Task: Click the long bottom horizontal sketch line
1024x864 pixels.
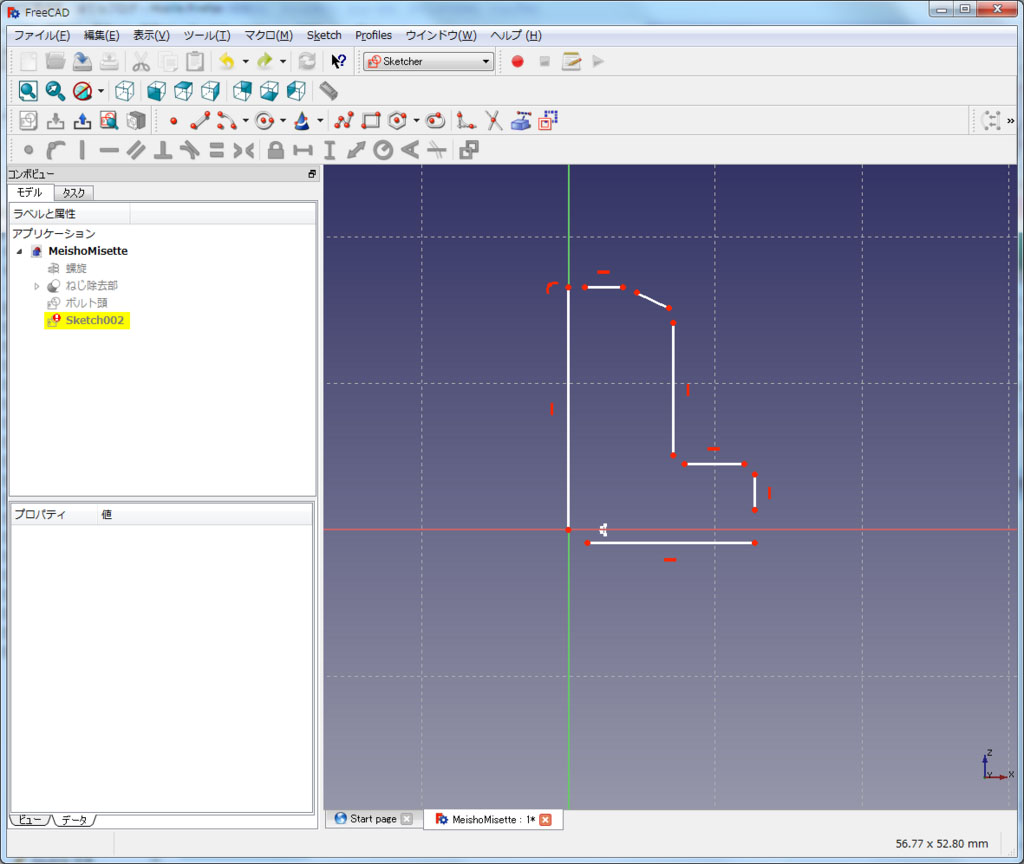Action: click(x=671, y=543)
